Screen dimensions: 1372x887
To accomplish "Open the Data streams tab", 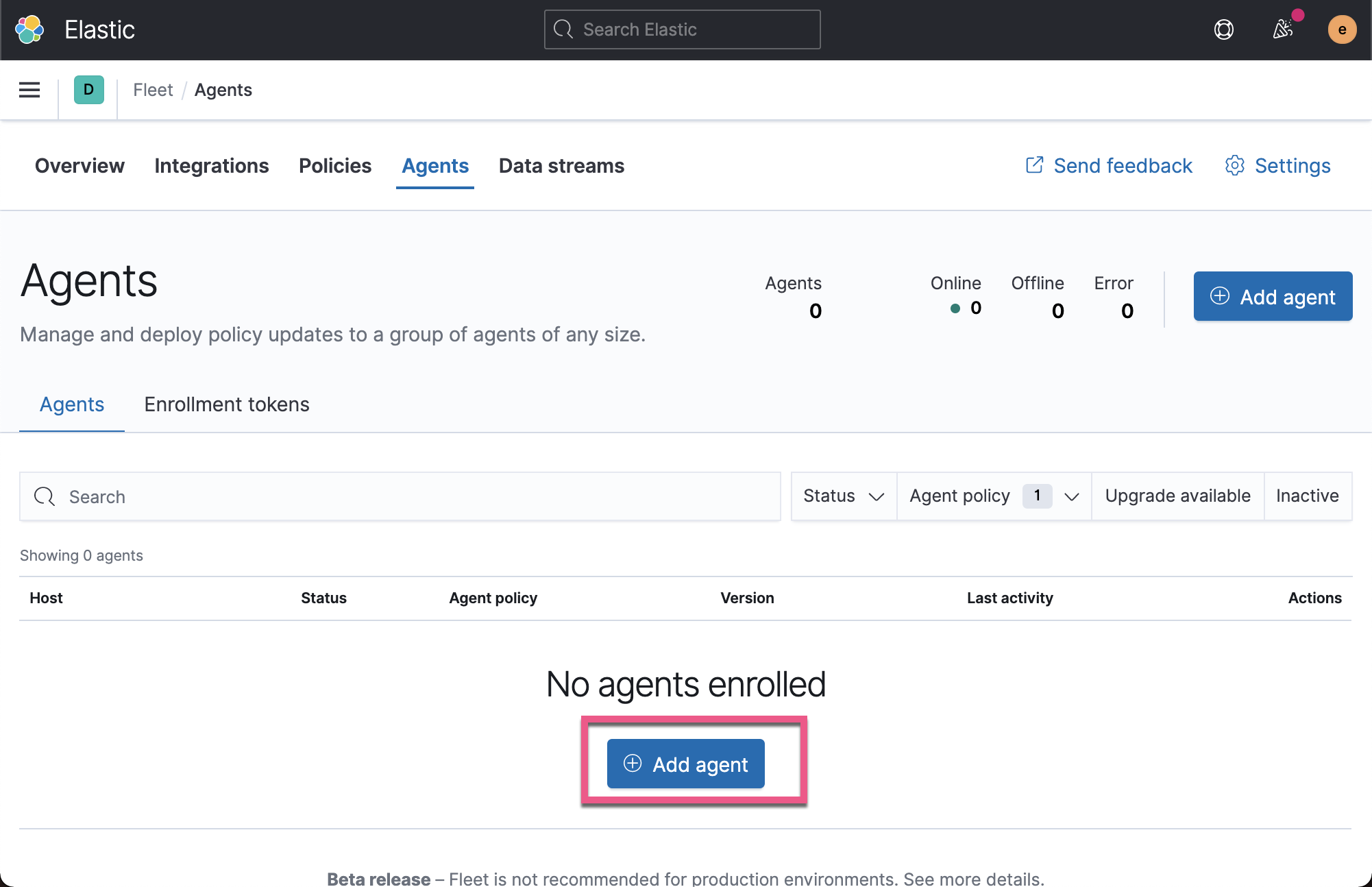I will tap(561, 165).
